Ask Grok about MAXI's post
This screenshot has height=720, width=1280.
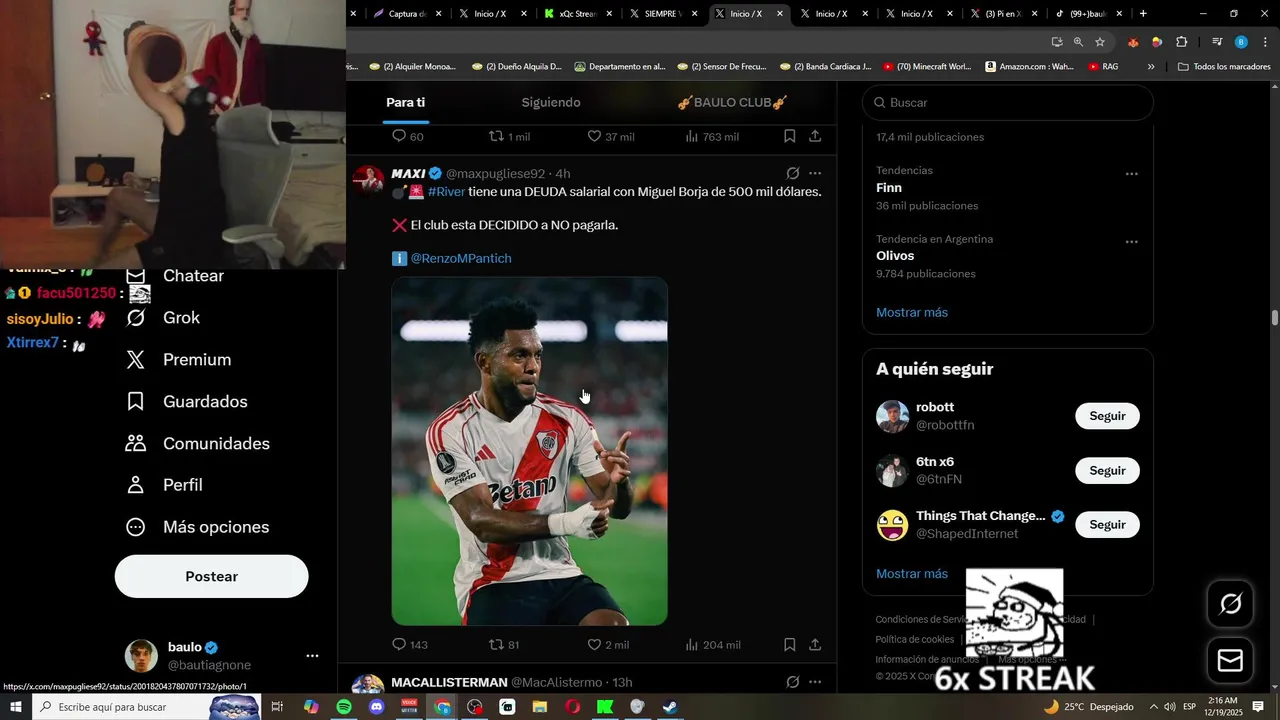(793, 173)
